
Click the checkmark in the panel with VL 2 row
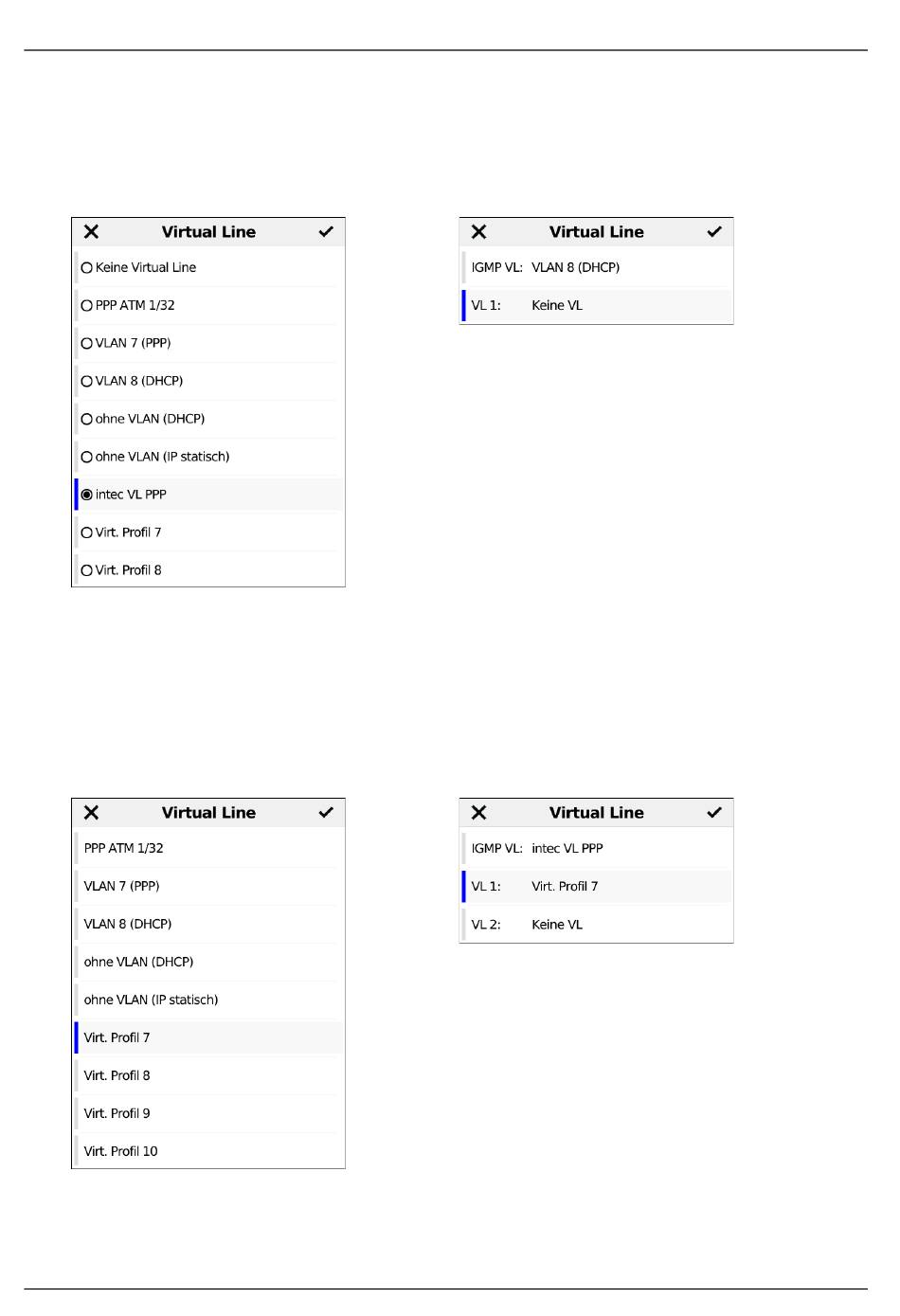pos(714,813)
